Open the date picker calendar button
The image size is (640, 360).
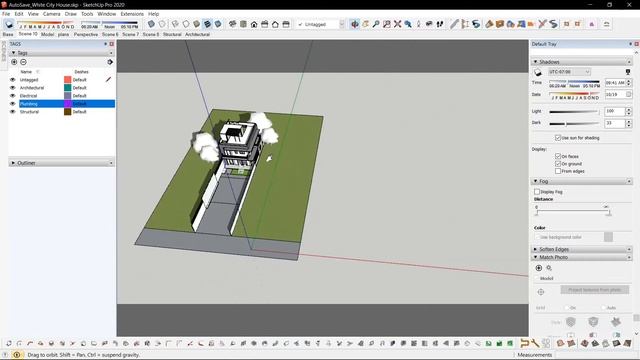[x=629, y=94]
